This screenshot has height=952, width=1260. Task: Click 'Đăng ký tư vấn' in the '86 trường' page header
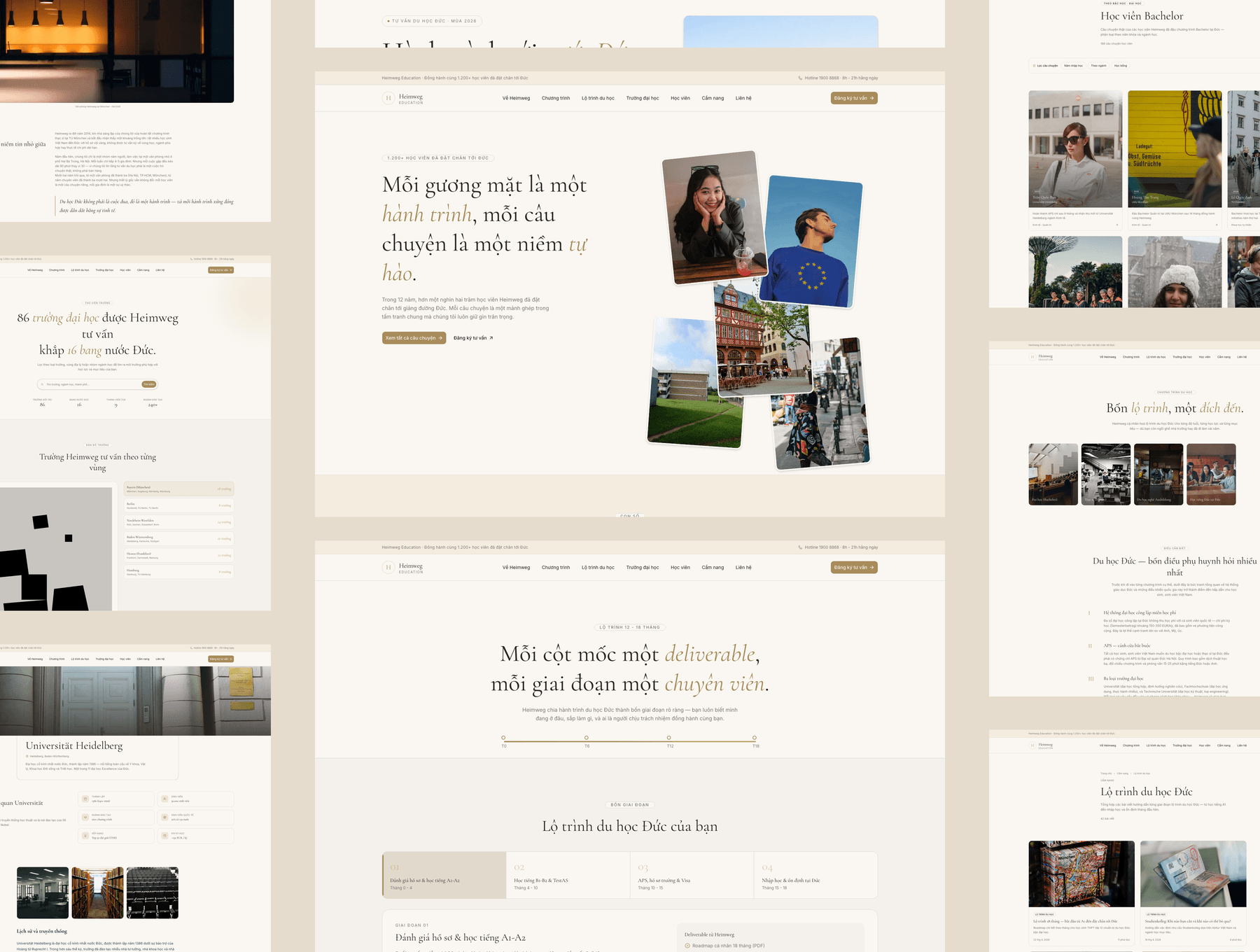(x=221, y=270)
